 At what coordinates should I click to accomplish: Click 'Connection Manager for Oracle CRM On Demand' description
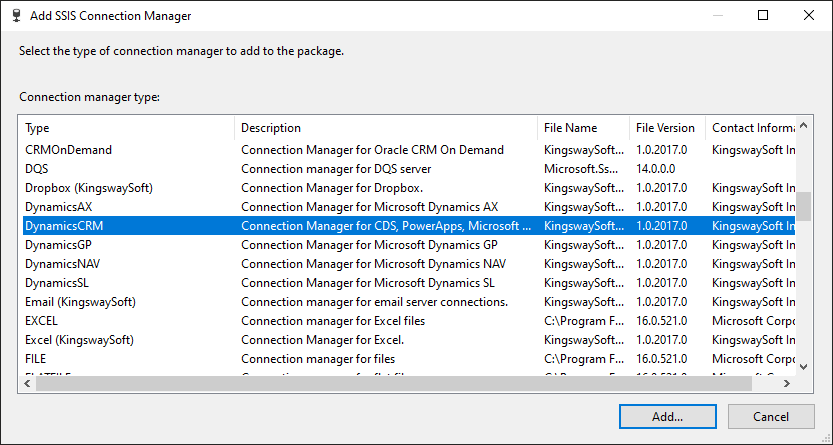pyautogui.click(x=372, y=150)
